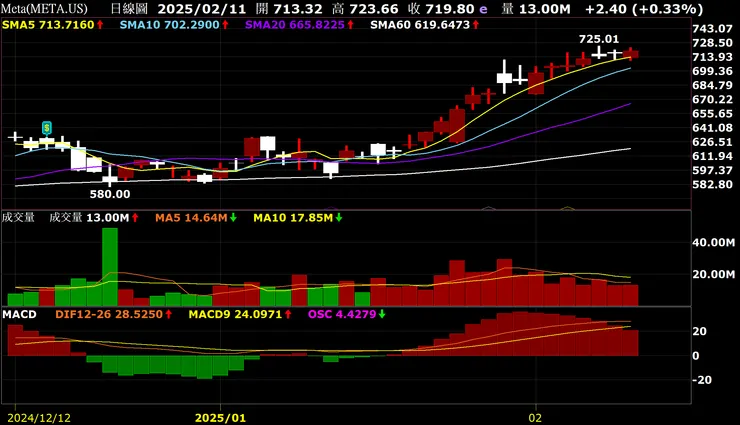Click the change value +2.40 (+0.33%)
Viewport: 740px width, 425px height.
(x=644, y=9)
